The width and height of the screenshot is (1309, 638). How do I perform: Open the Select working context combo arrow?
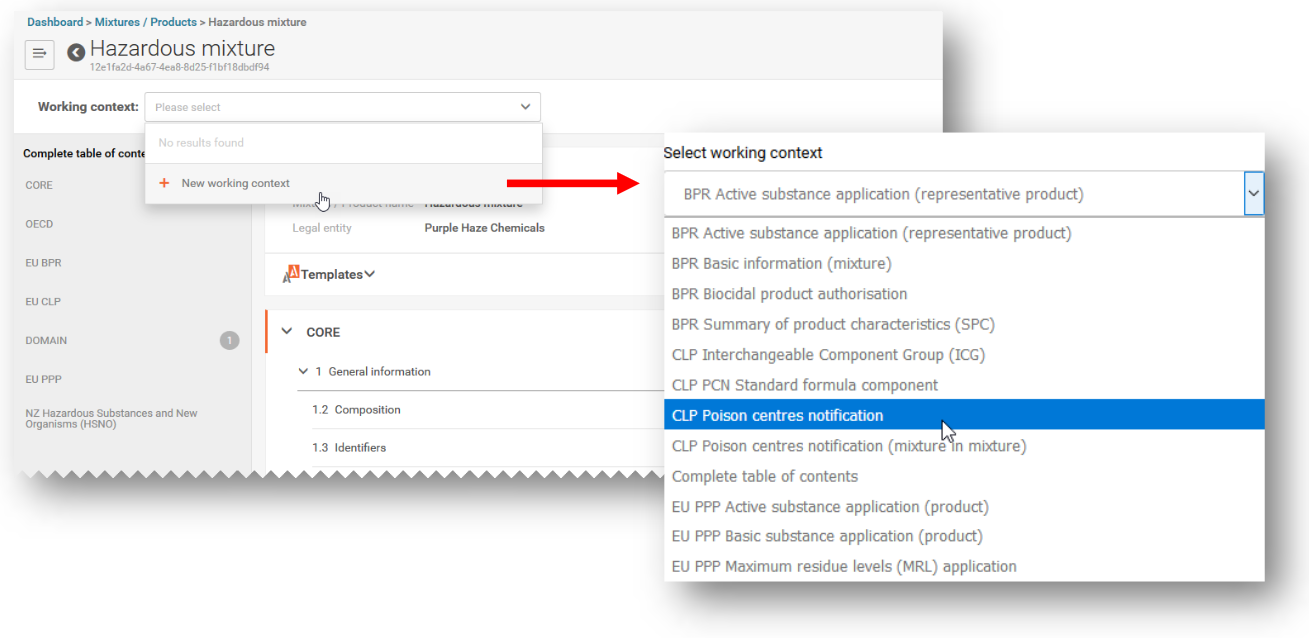point(1253,194)
